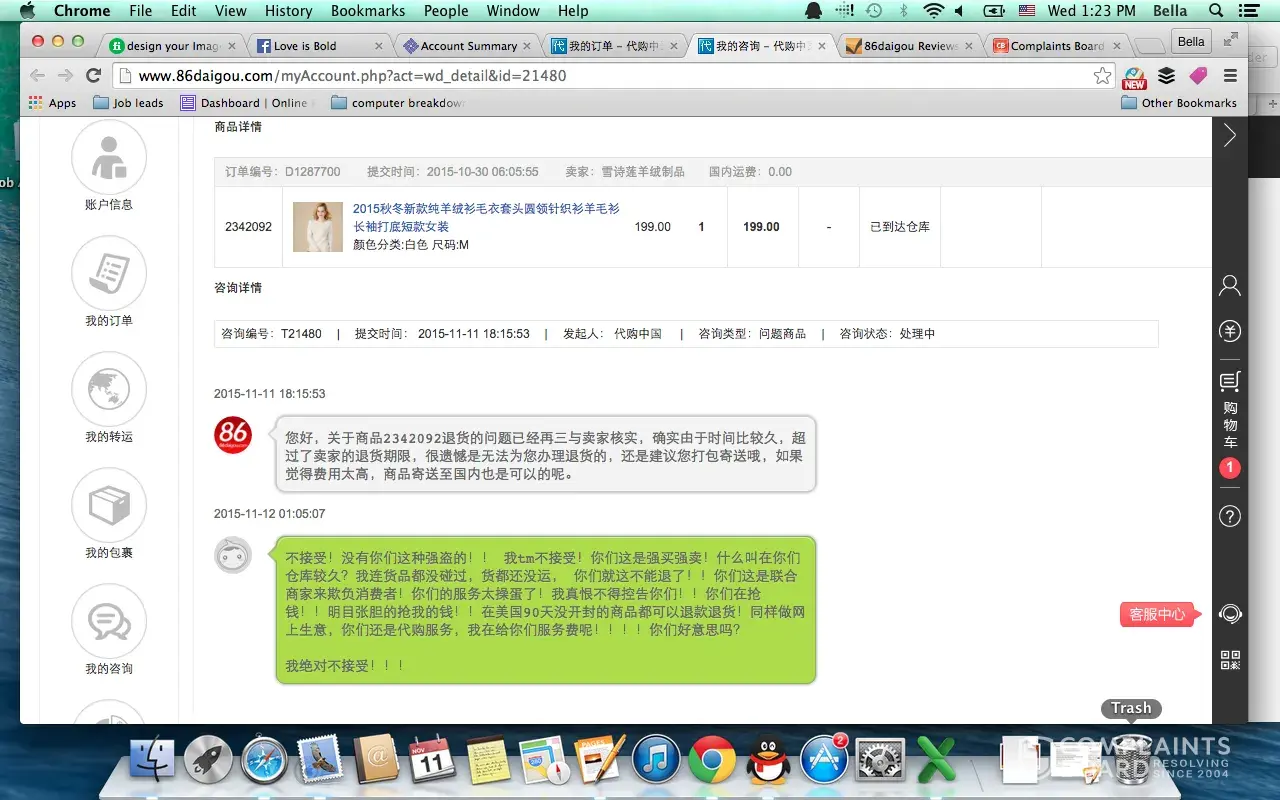
Task: Bookmark this page with the star icon
Action: point(1102,76)
